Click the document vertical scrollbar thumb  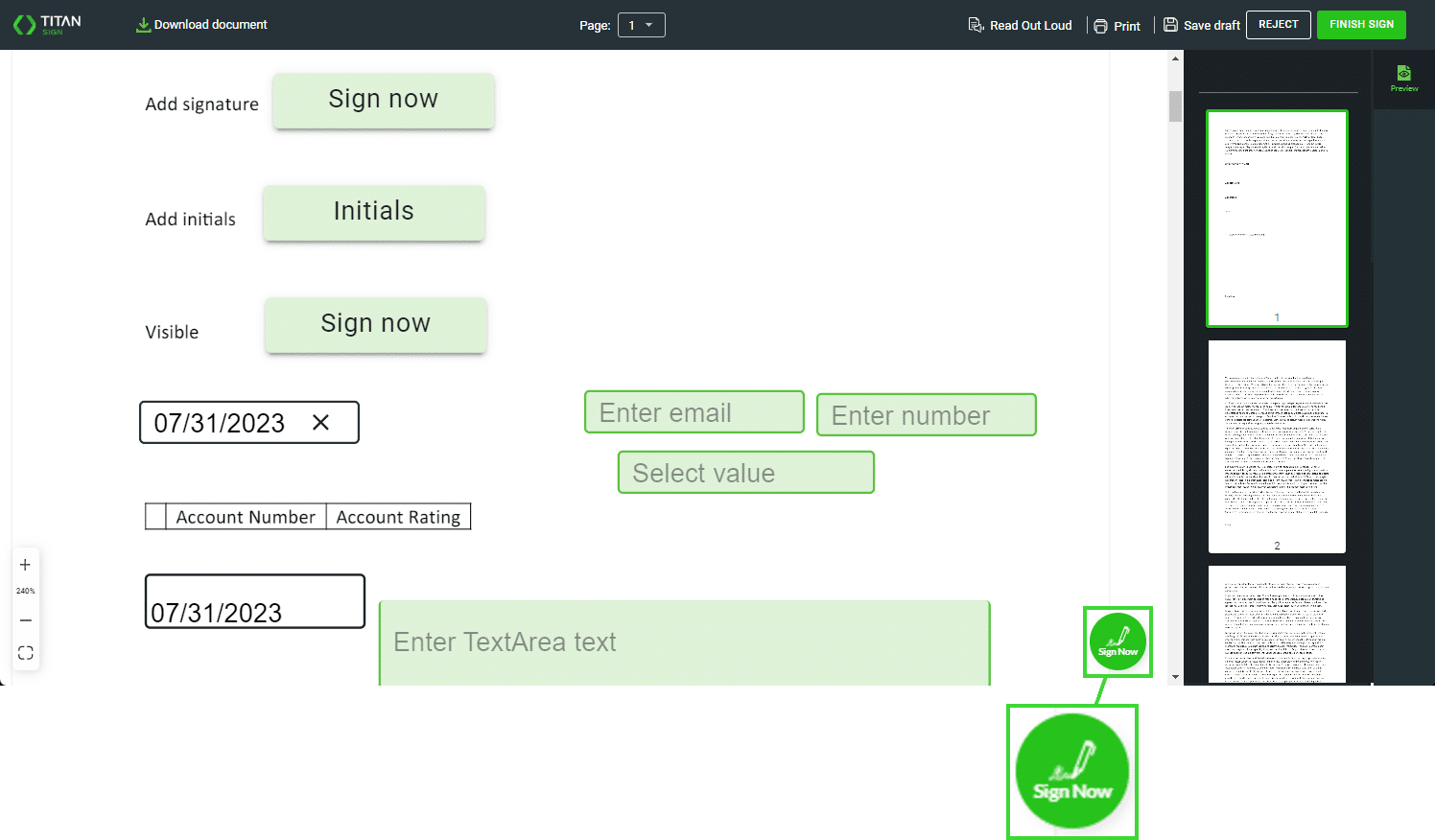tap(1175, 105)
